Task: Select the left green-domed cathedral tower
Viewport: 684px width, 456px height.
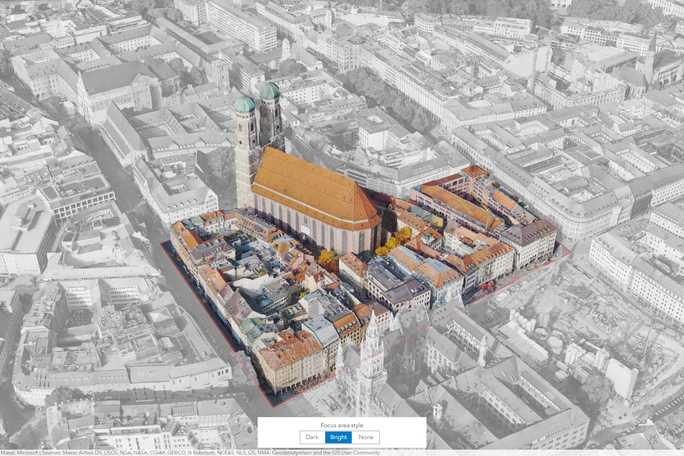Action: click(x=245, y=140)
